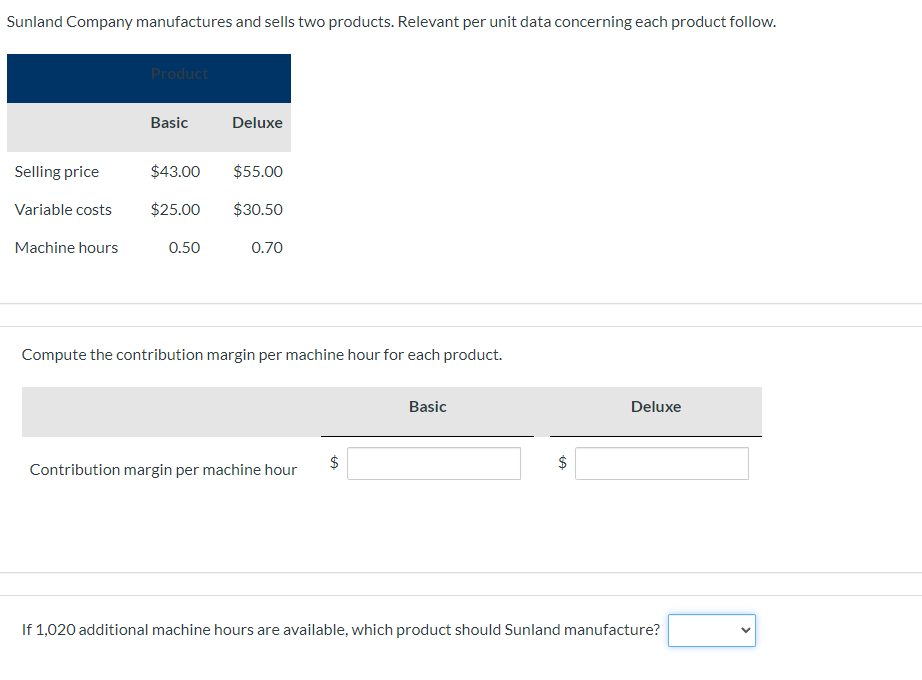This screenshot has height=680, width=922.
Task: Click the "Contribution margin per machine hour" label
Action: (x=163, y=470)
